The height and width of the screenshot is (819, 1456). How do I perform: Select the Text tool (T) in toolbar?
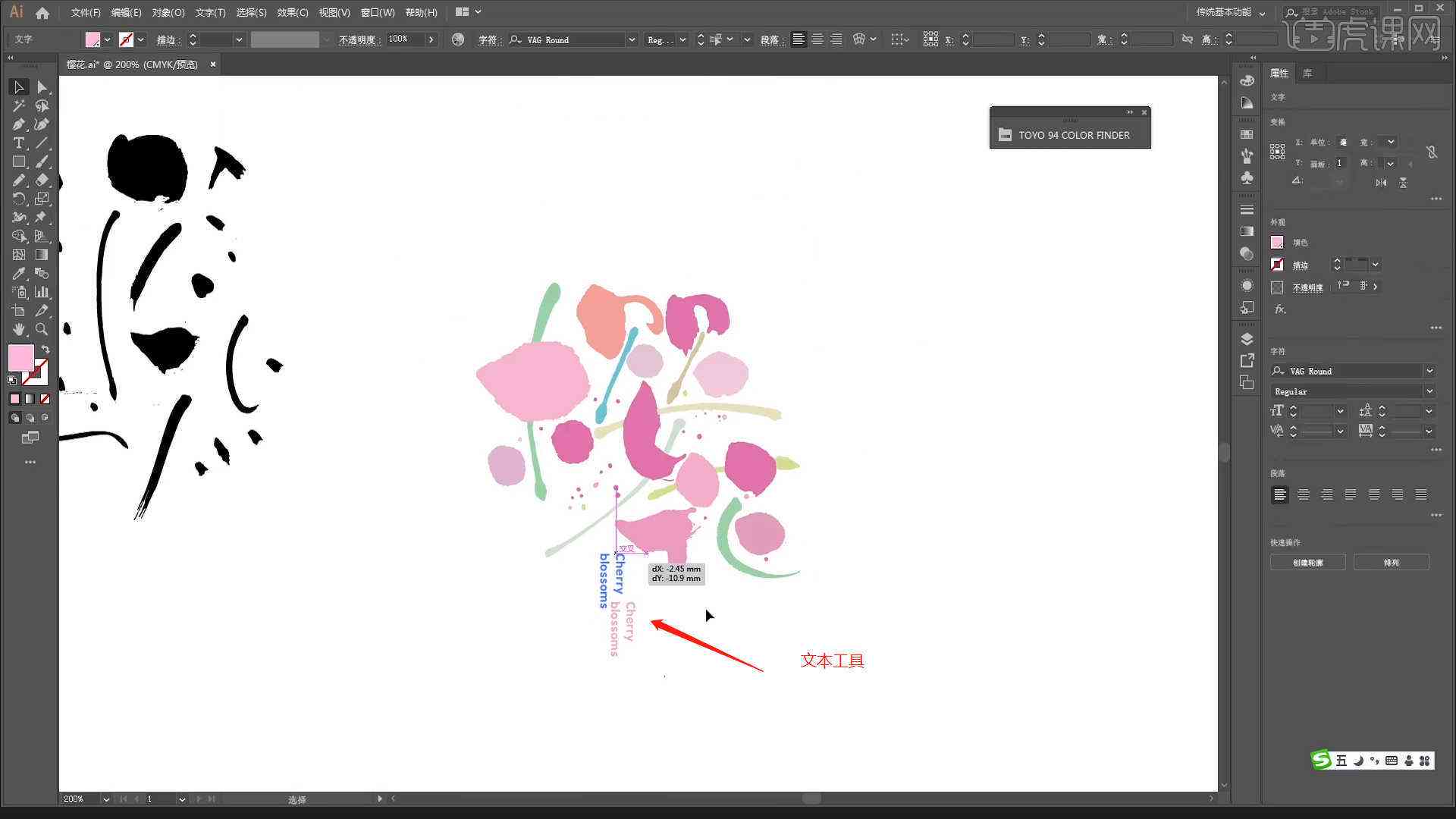[x=19, y=143]
